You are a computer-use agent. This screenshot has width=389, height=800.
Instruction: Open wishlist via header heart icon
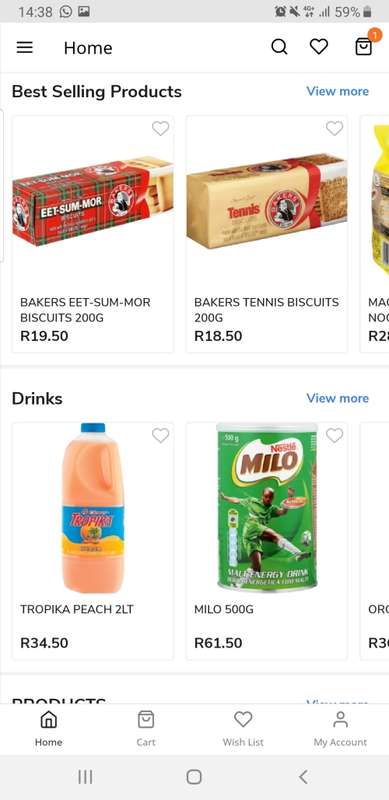click(319, 47)
